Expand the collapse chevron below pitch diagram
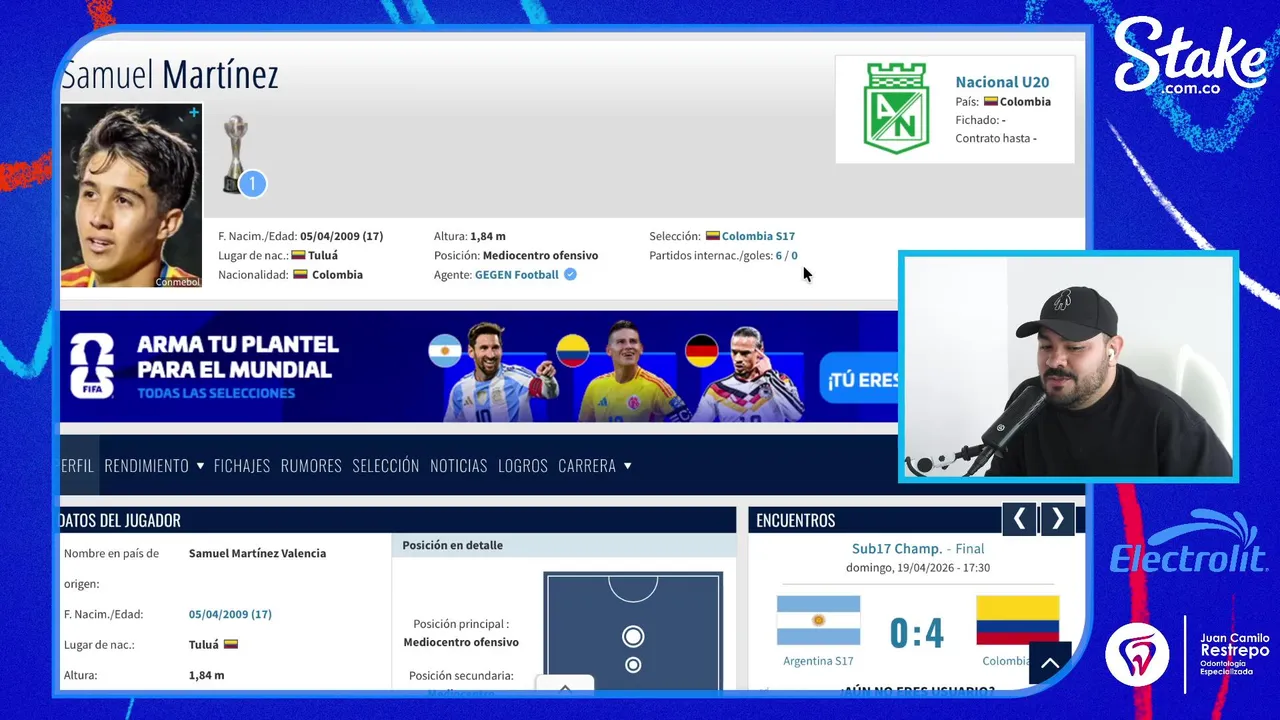The image size is (1280, 720). pos(565,687)
